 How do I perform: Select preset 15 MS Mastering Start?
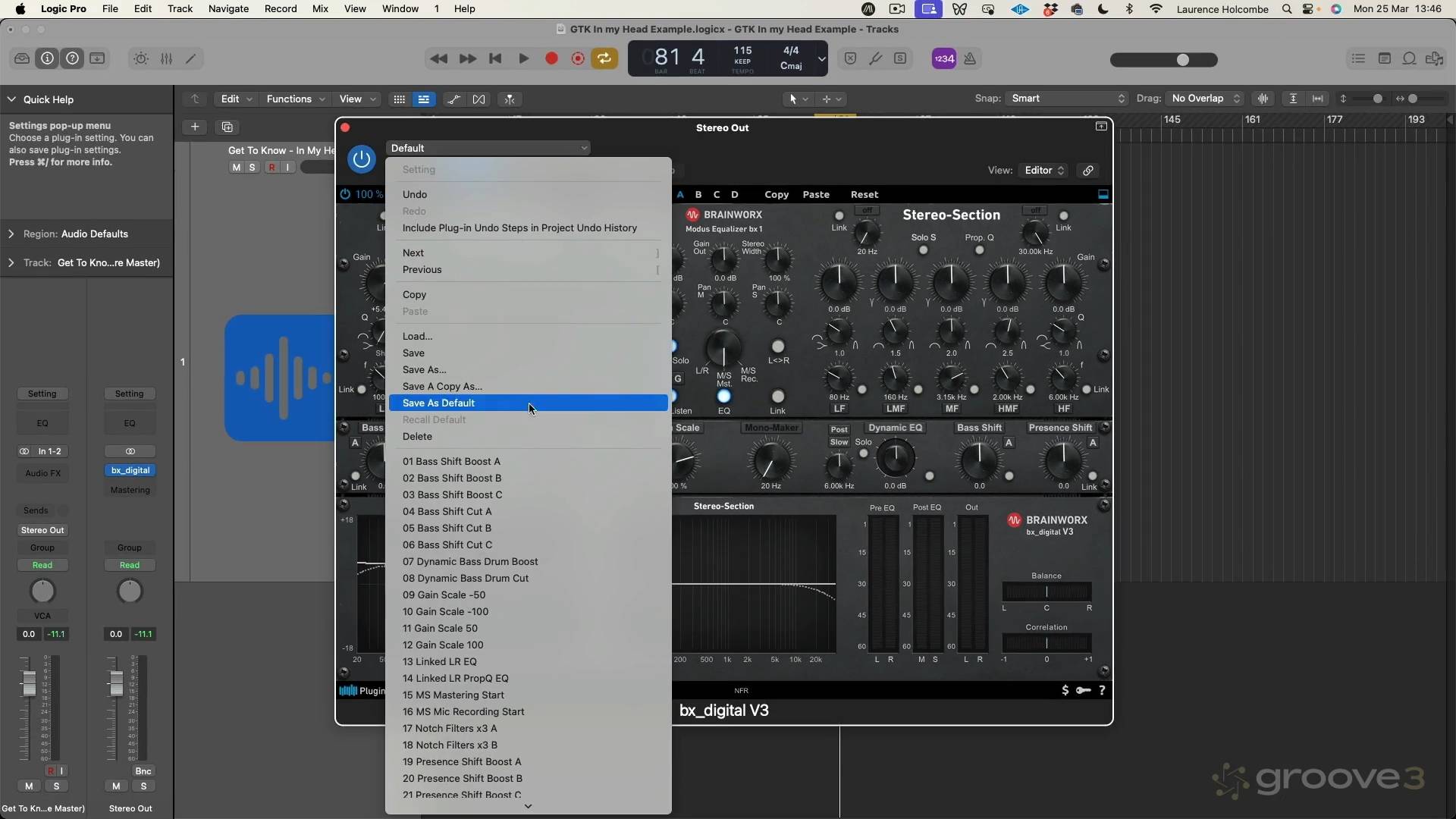click(453, 695)
